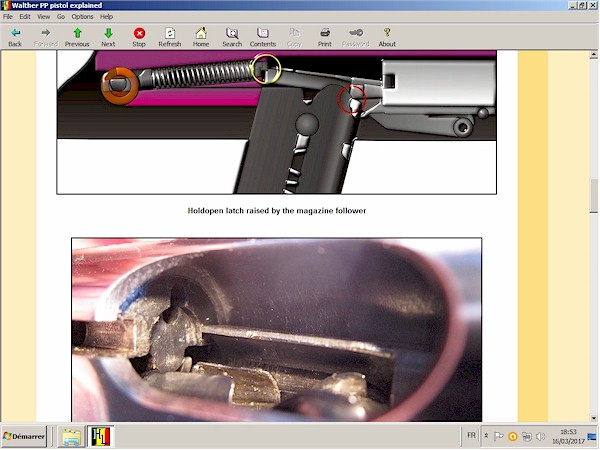
Task: Click the volume speaker tray icon
Action: tap(540, 436)
